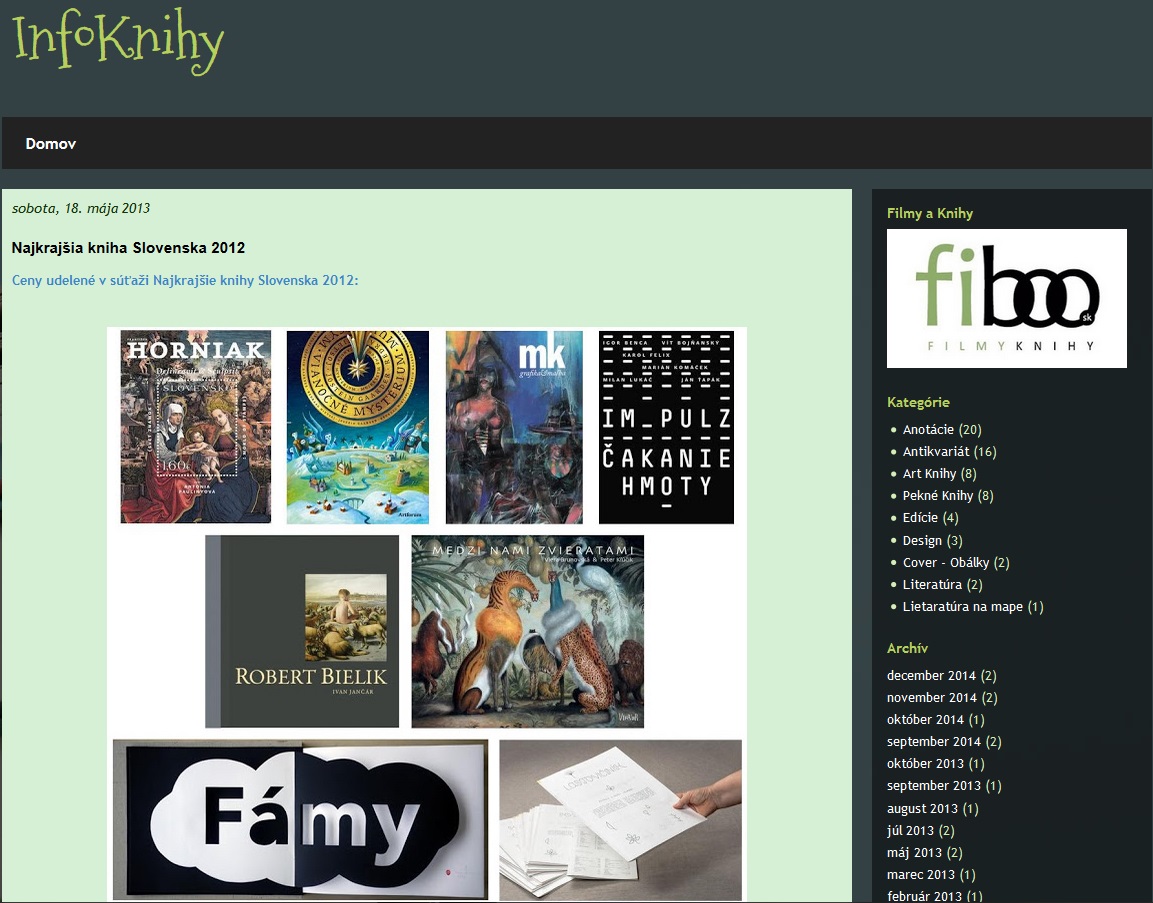Click the photo of hand holding printed sheets

click(x=621, y=820)
